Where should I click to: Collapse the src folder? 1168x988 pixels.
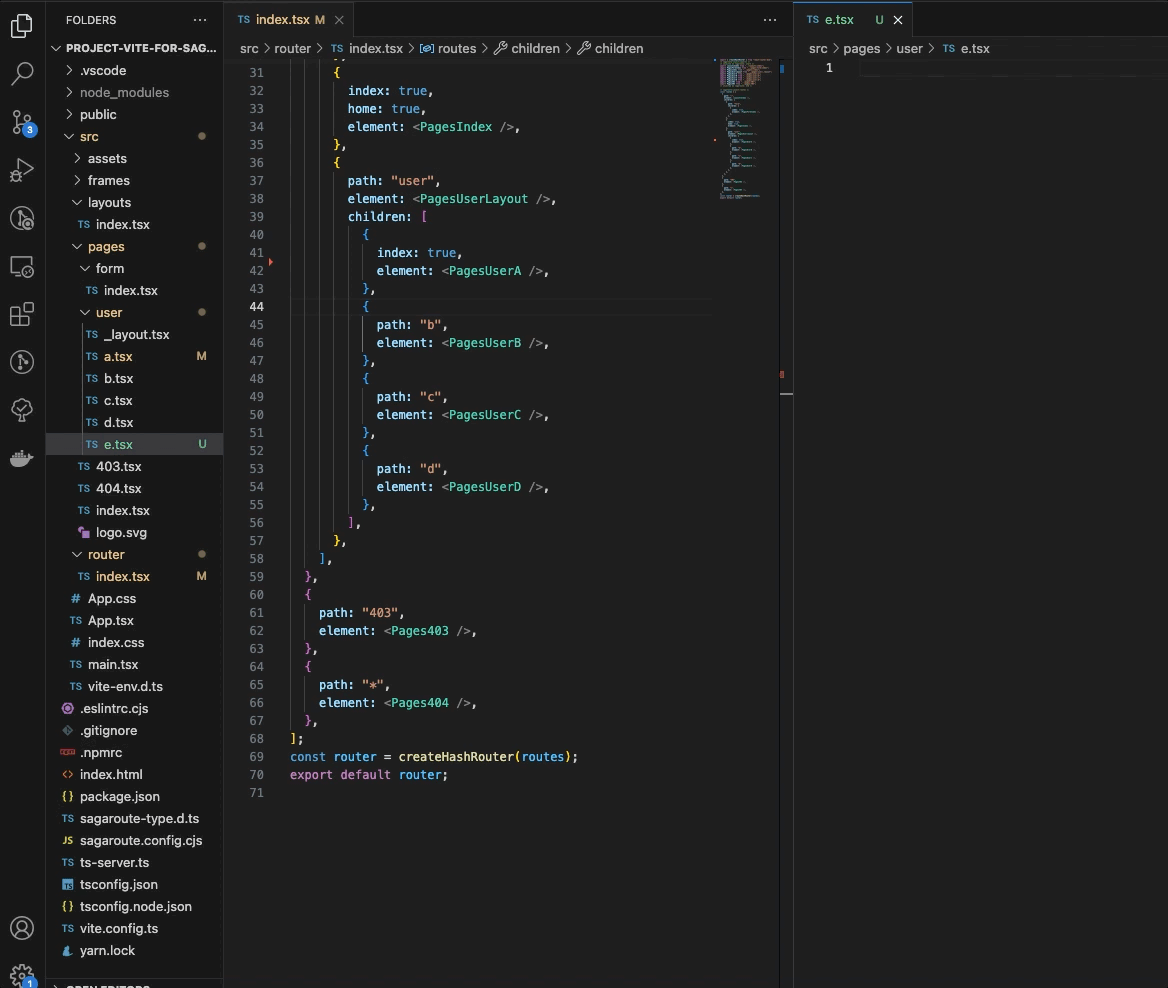(134, 136)
